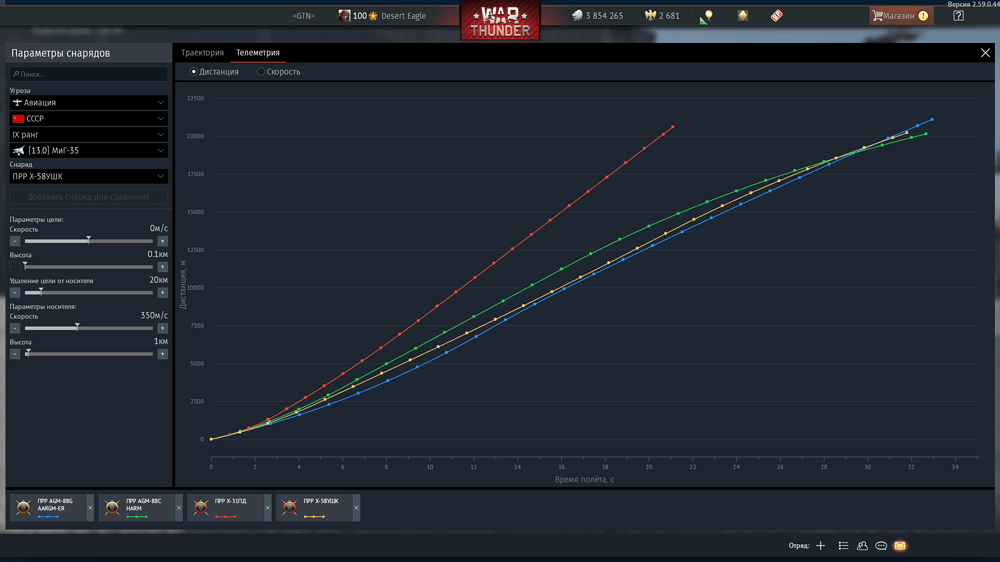Click the Поиск search field
The height and width of the screenshot is (562, 1000).
[x=89, y=74]
